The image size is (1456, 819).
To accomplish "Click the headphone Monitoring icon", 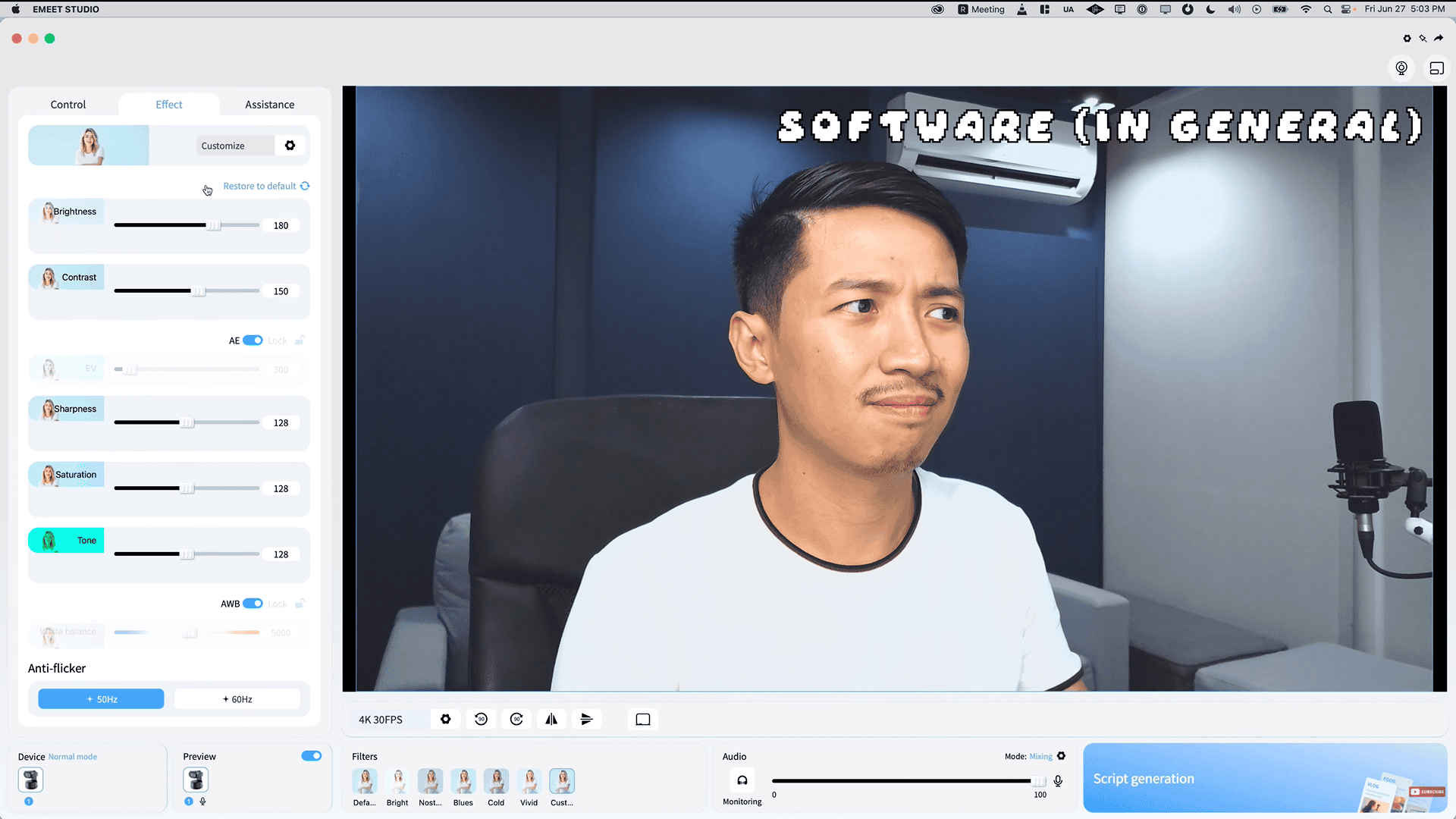I will (742, 780).
